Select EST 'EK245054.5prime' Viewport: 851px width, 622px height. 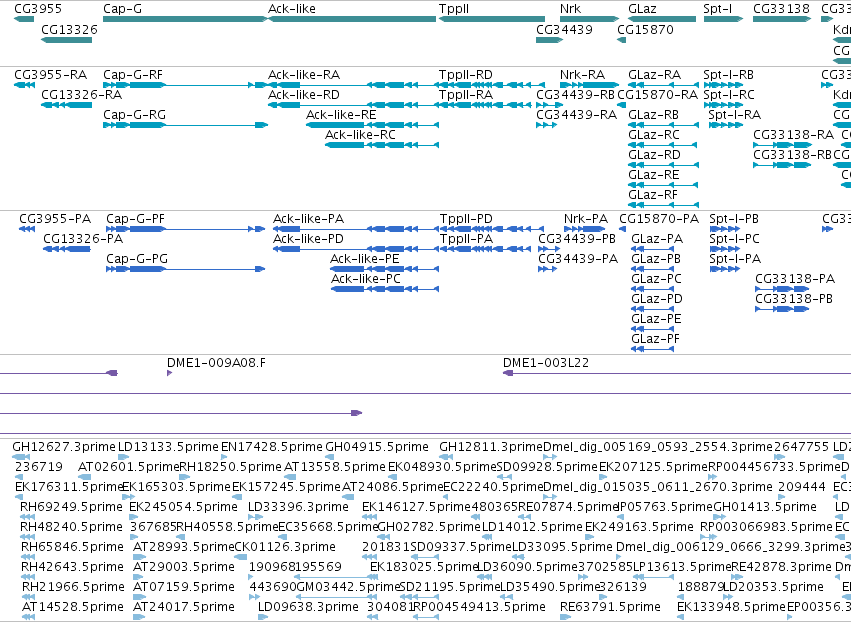183,507
